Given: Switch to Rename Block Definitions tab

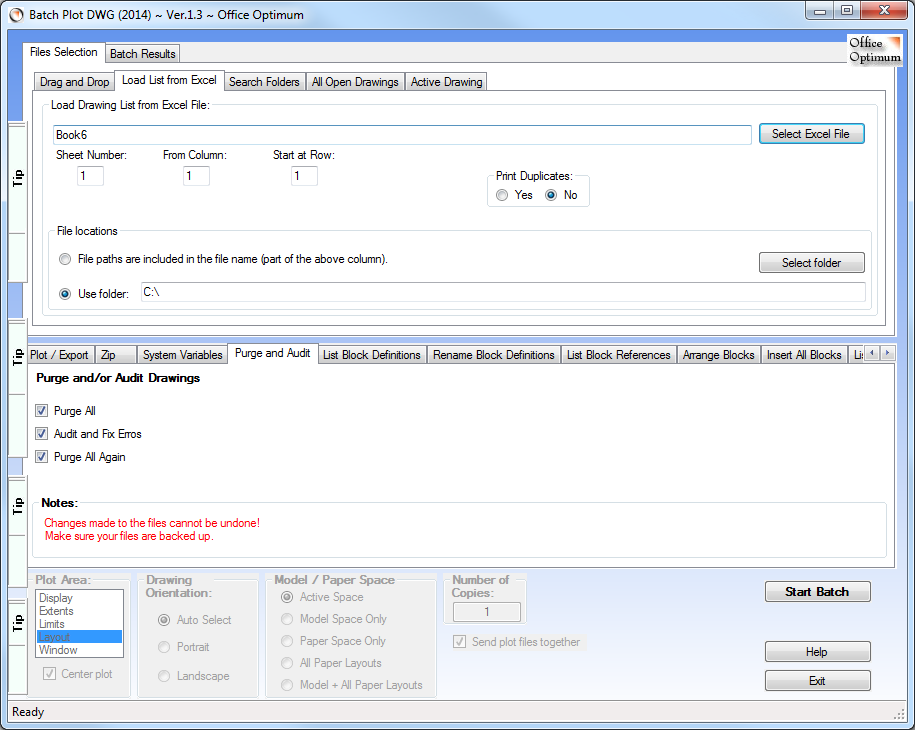Looking at the screenshot, I should (494, 355).
